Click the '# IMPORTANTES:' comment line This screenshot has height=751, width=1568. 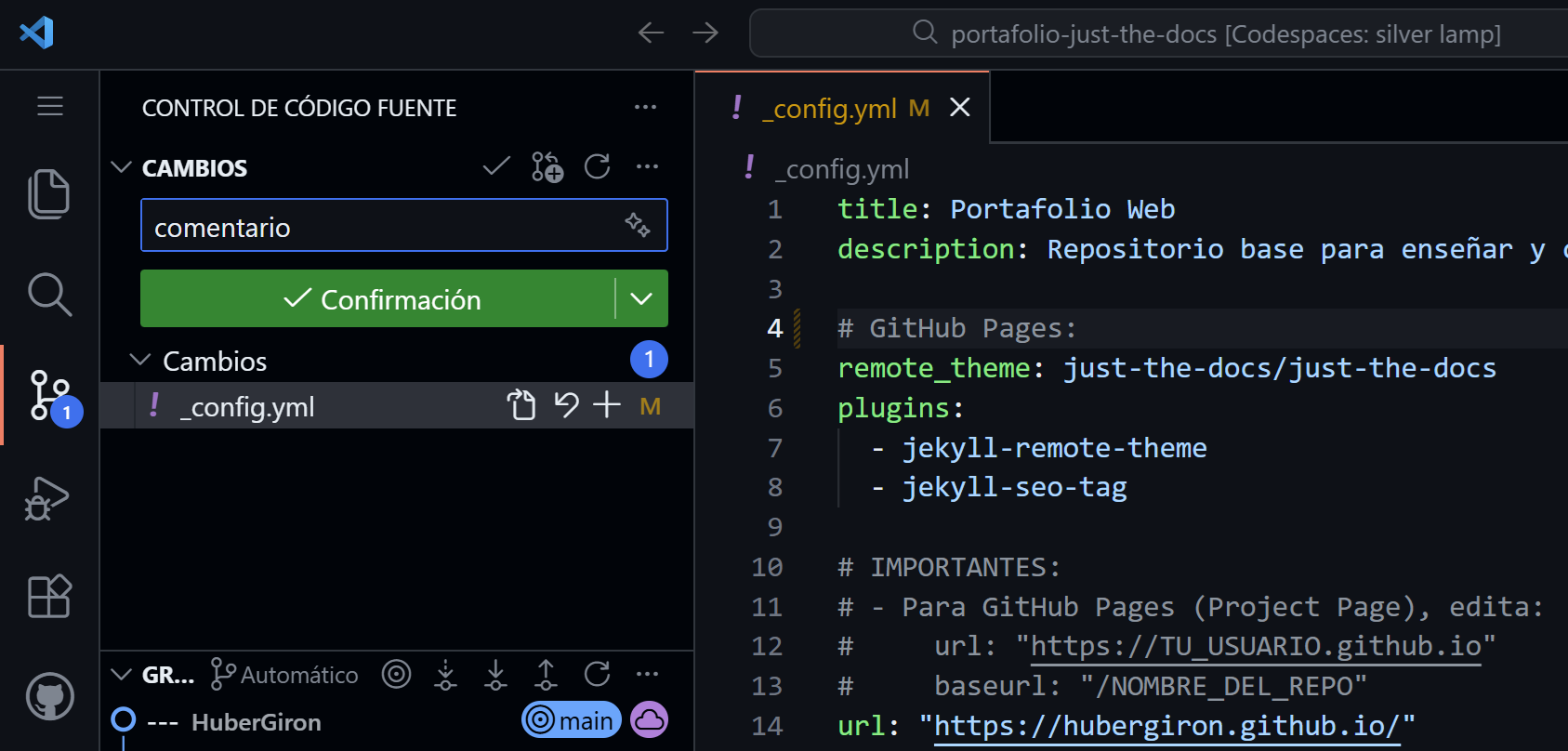coord(949,567)
